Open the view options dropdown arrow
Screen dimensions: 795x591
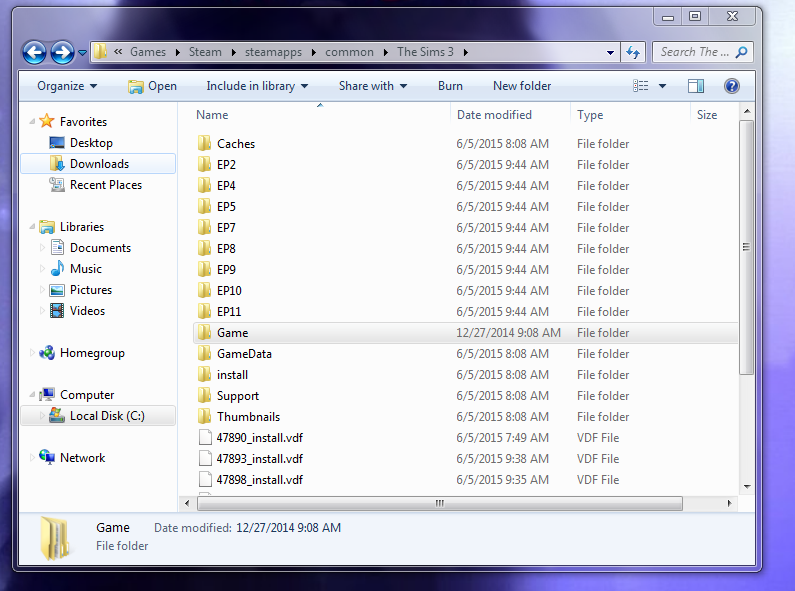click(662, 86)
